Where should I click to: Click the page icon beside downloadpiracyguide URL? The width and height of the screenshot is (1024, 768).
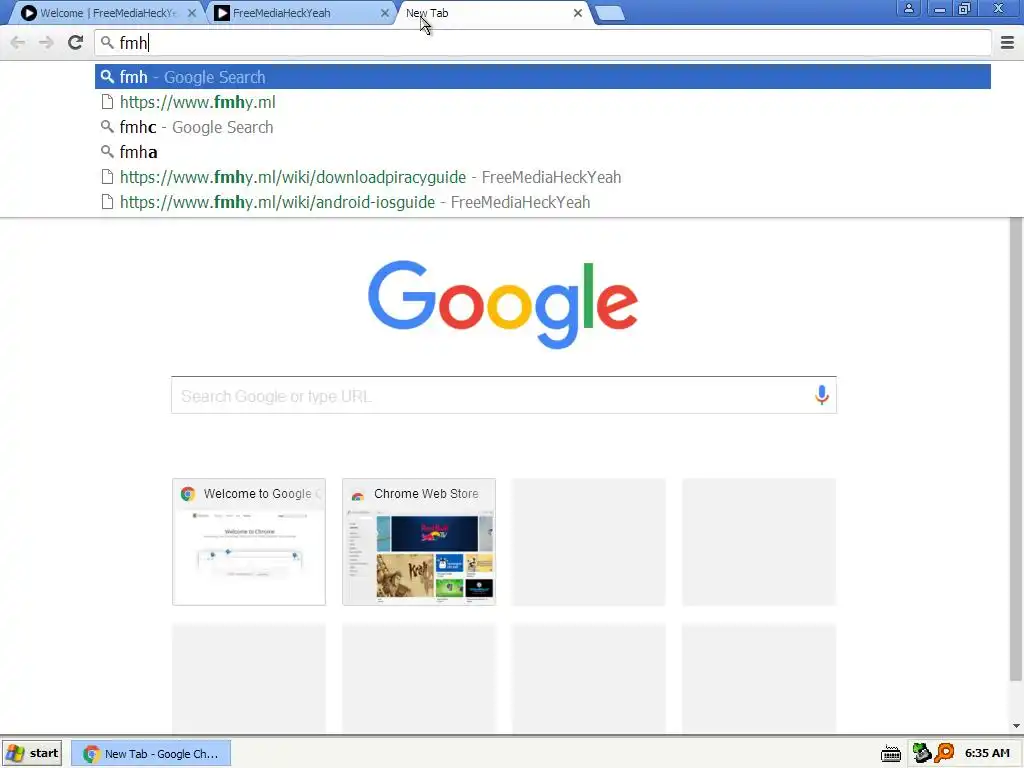tap(107, 177)
